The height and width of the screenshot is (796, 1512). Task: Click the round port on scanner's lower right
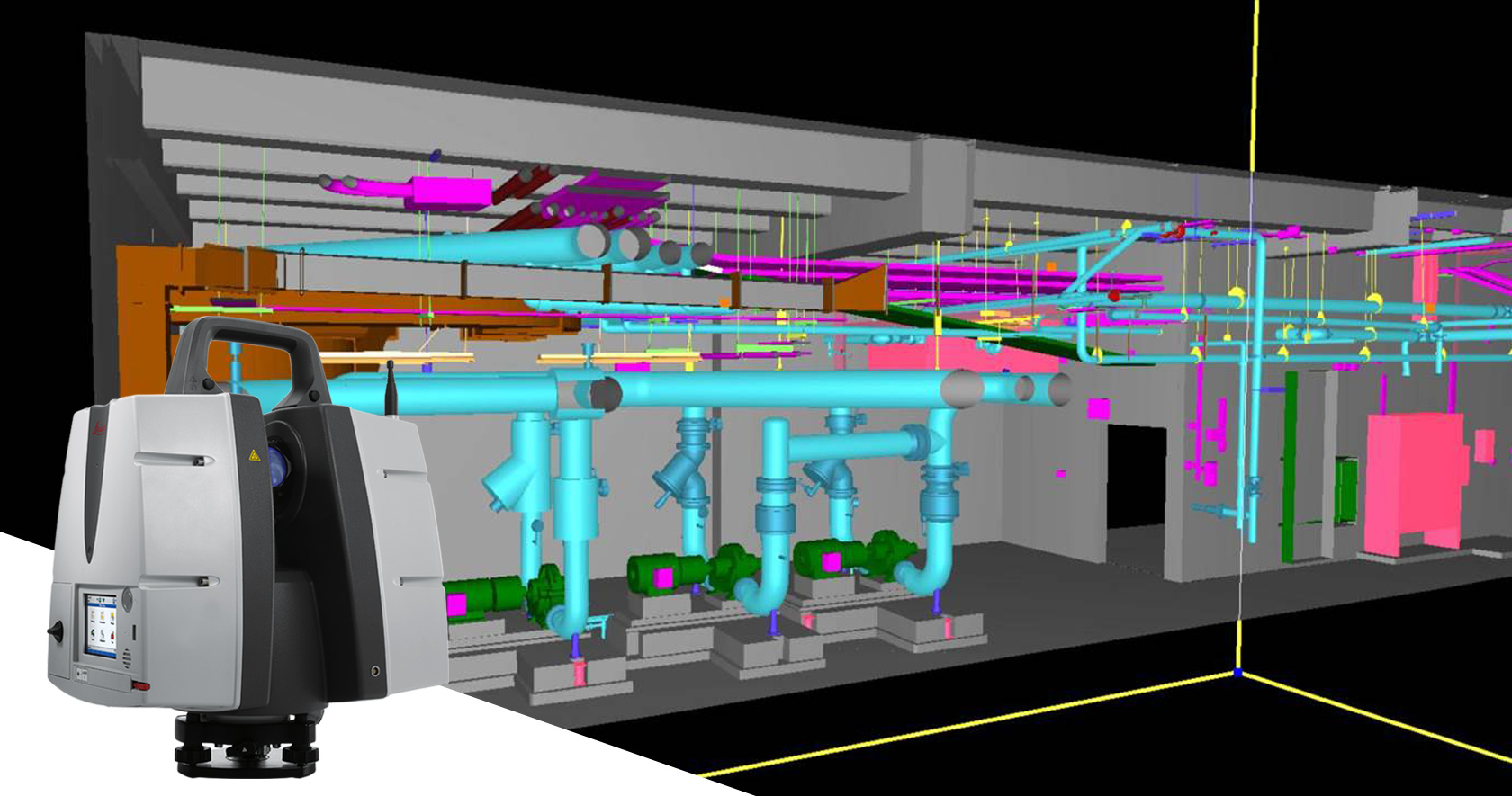click(x=375, y=671)
